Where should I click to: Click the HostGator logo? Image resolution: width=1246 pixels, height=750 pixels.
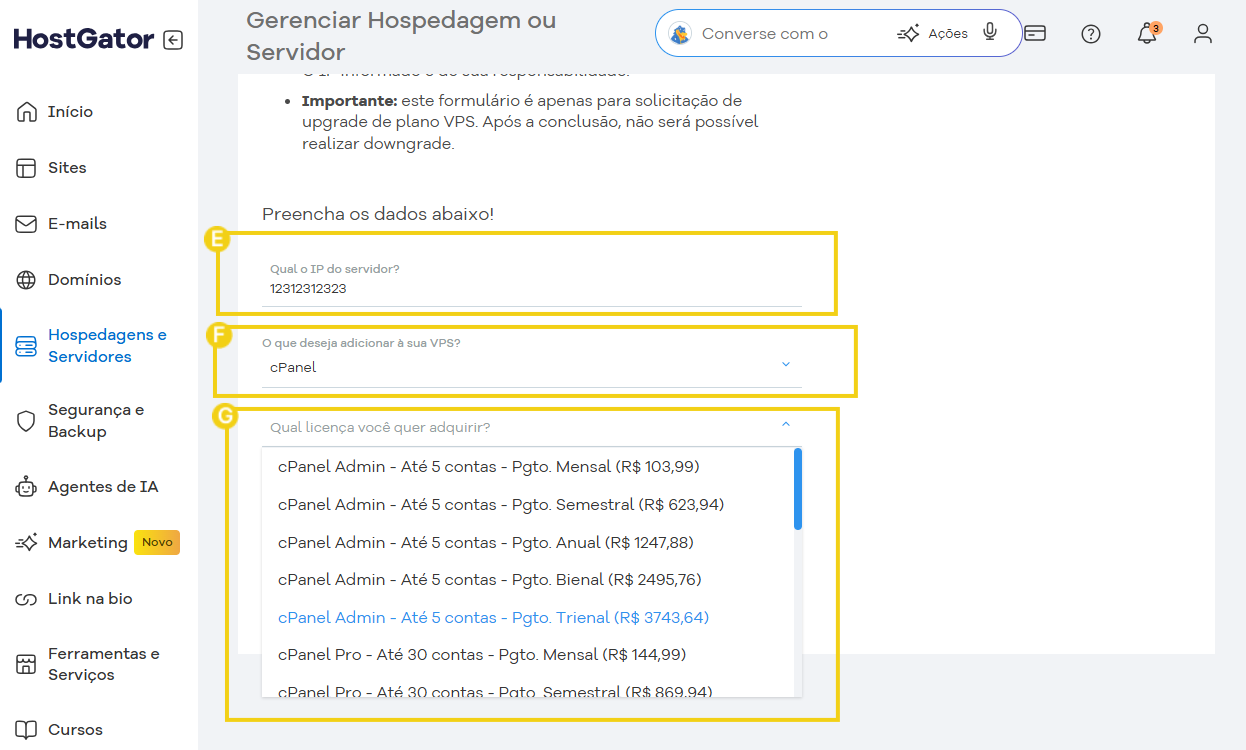pos(84,40)
